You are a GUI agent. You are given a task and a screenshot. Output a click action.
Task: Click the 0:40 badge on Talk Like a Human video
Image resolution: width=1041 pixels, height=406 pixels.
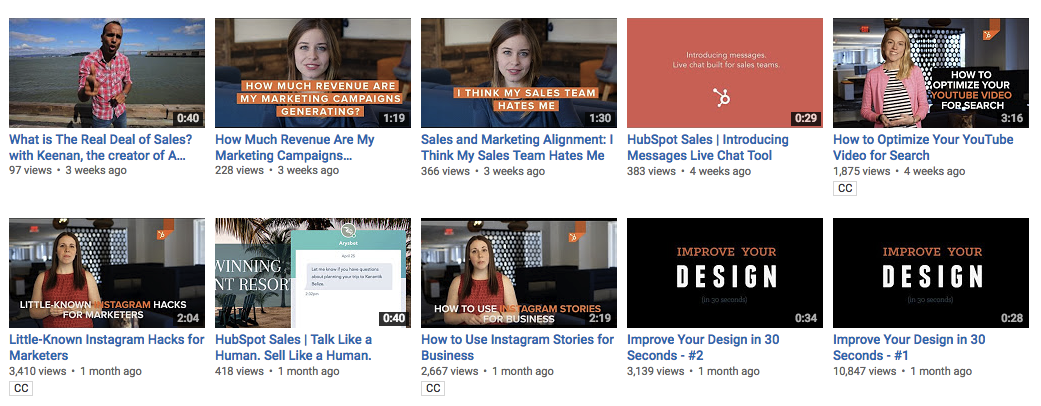tap(393, 318)
